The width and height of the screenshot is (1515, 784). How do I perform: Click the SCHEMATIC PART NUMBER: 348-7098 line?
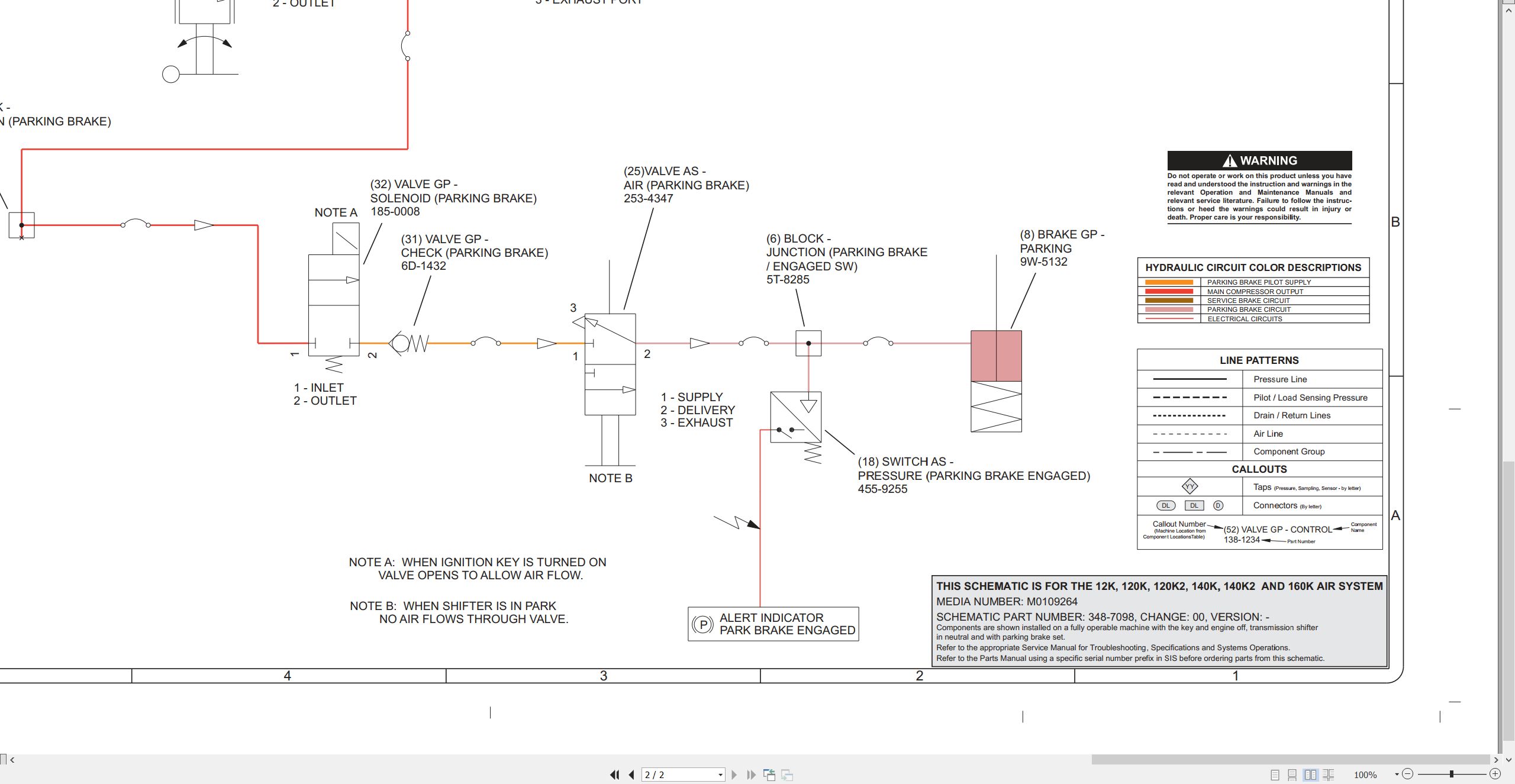pyautogui.click(x=1103, y=617)
